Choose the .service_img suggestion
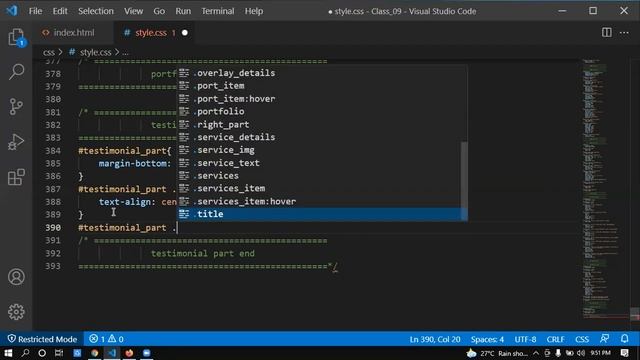Screen dimensions: 640x360 coord(320,150)
